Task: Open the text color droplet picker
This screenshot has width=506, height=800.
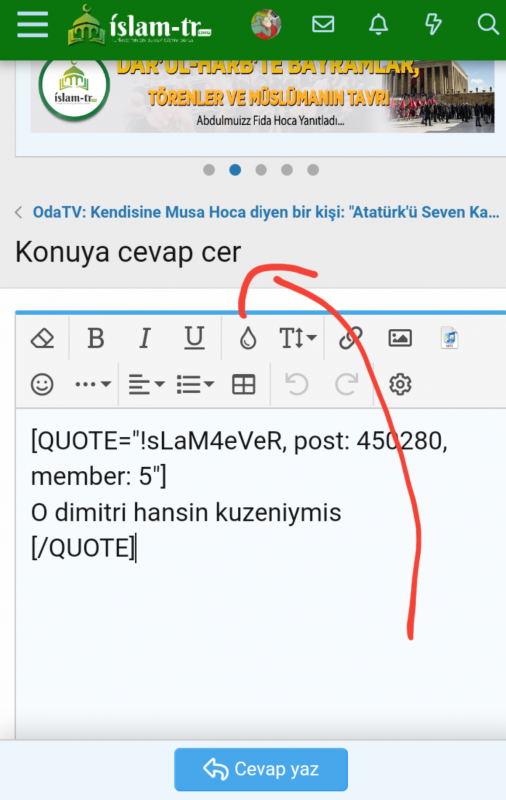Action: point(248,338)
